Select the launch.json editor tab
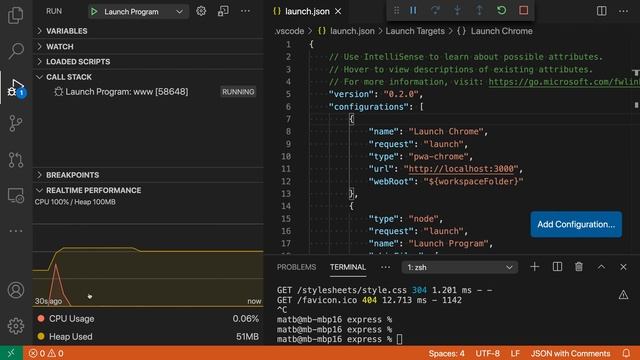 (x=307, y=11)
